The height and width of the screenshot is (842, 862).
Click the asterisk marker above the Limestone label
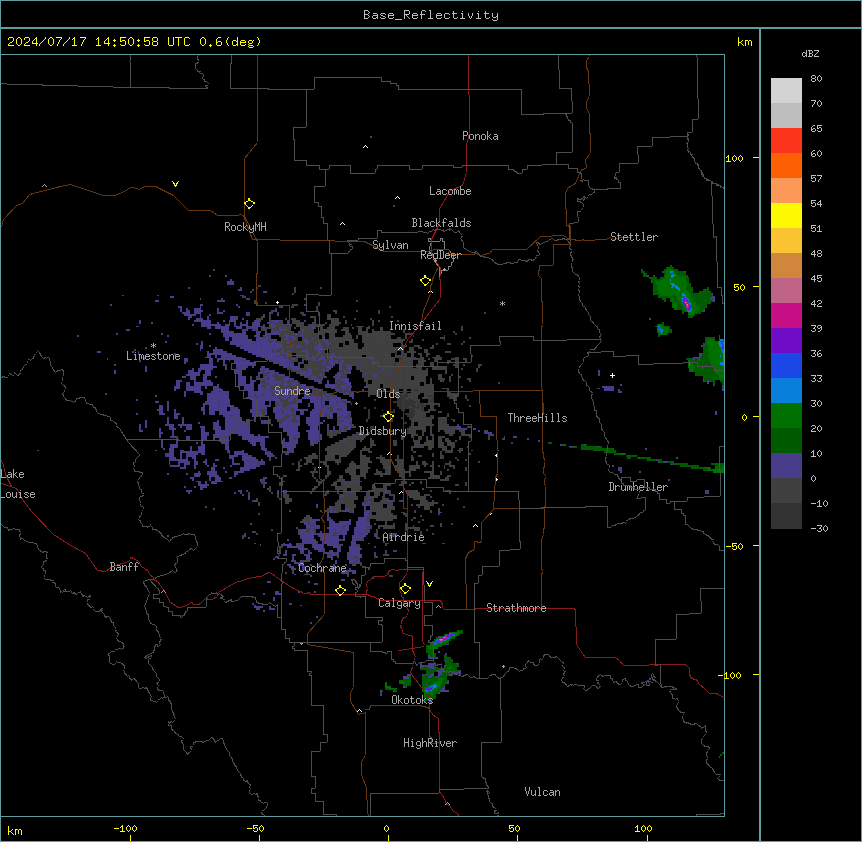click(x=153, y=346)
